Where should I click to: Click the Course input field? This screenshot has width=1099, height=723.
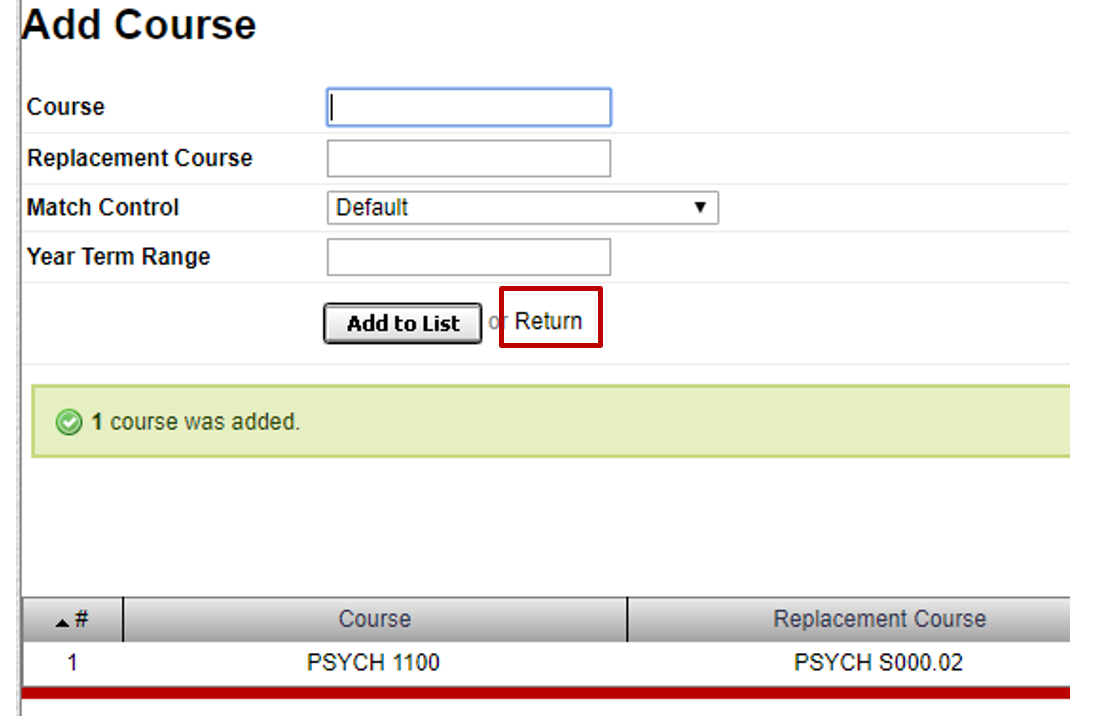point(469,107)
